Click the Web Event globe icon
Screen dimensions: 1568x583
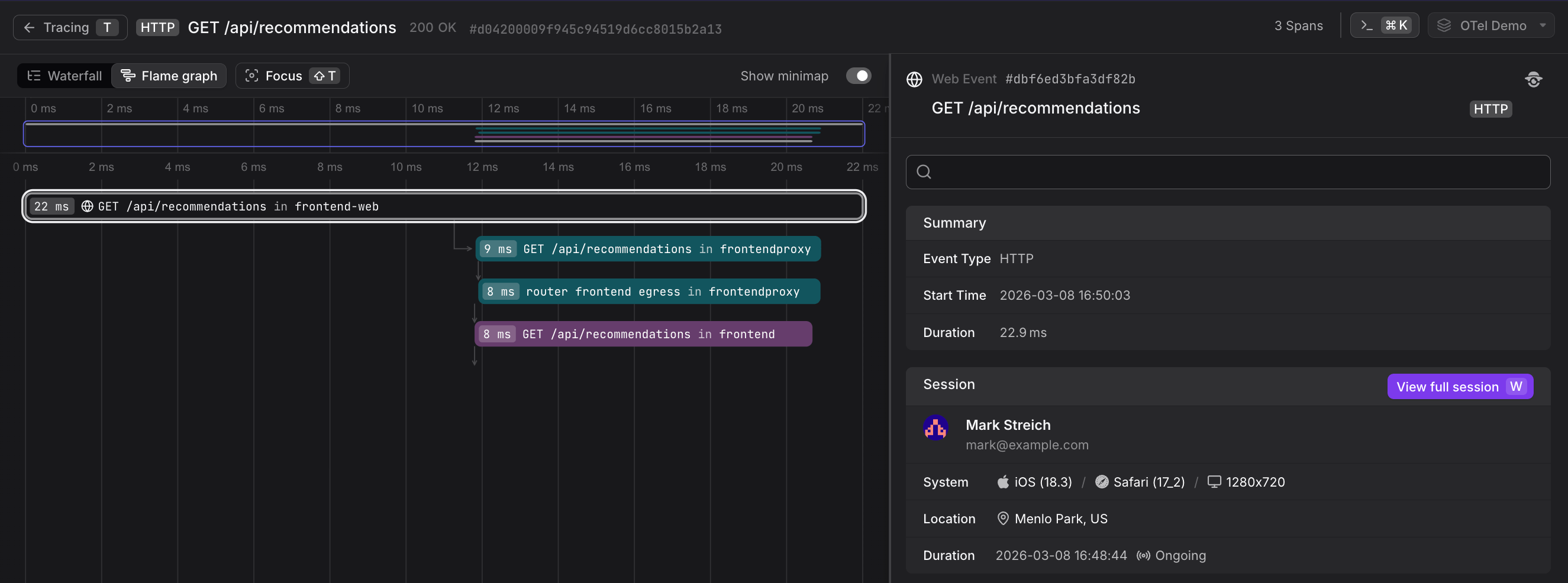(914, 80)
